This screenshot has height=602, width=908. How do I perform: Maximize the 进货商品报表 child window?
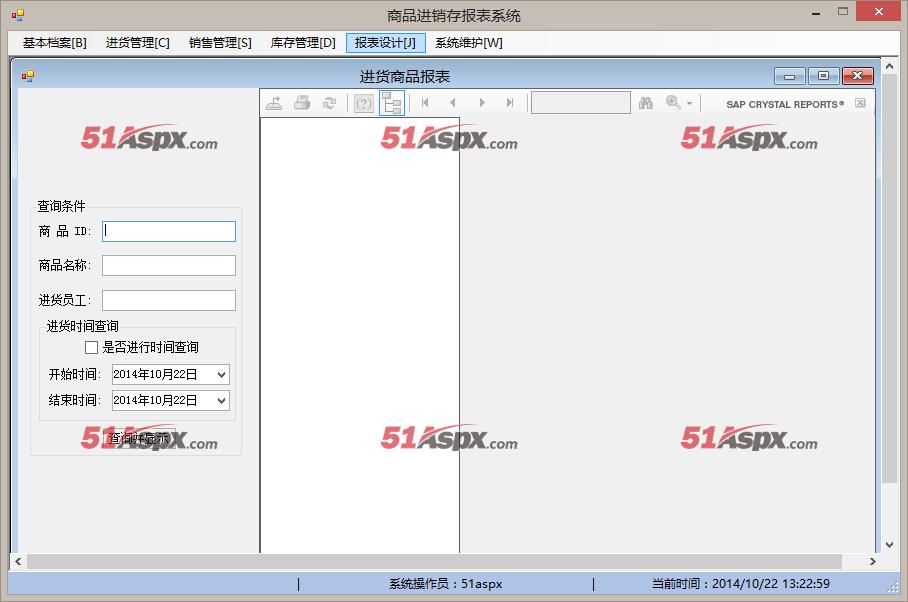pos(823,76)
